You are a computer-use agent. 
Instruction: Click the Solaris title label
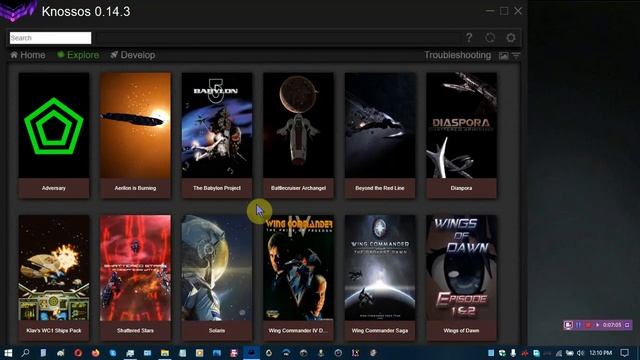(217, 331)
